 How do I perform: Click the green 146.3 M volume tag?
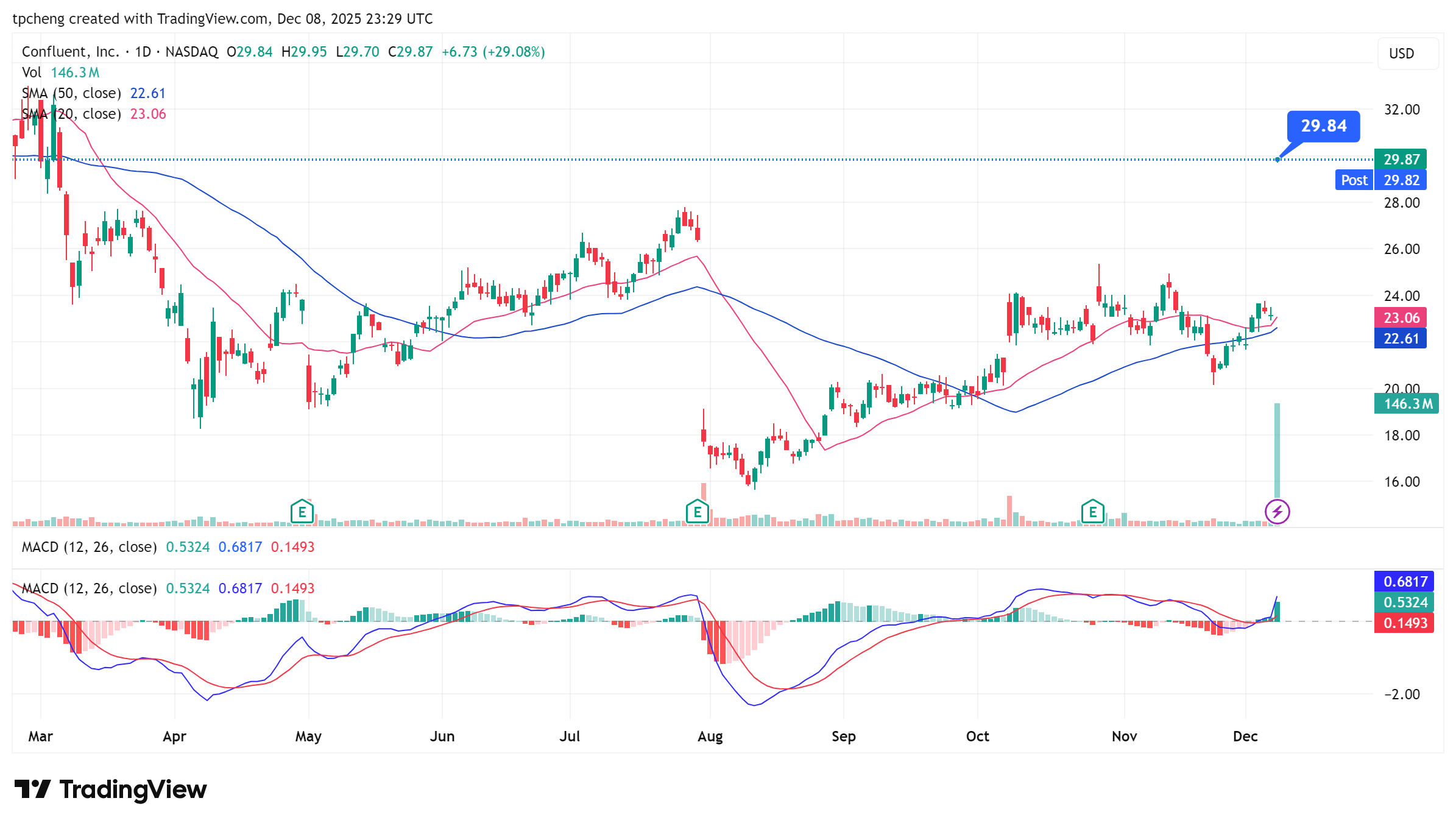tap(1405, 404)
